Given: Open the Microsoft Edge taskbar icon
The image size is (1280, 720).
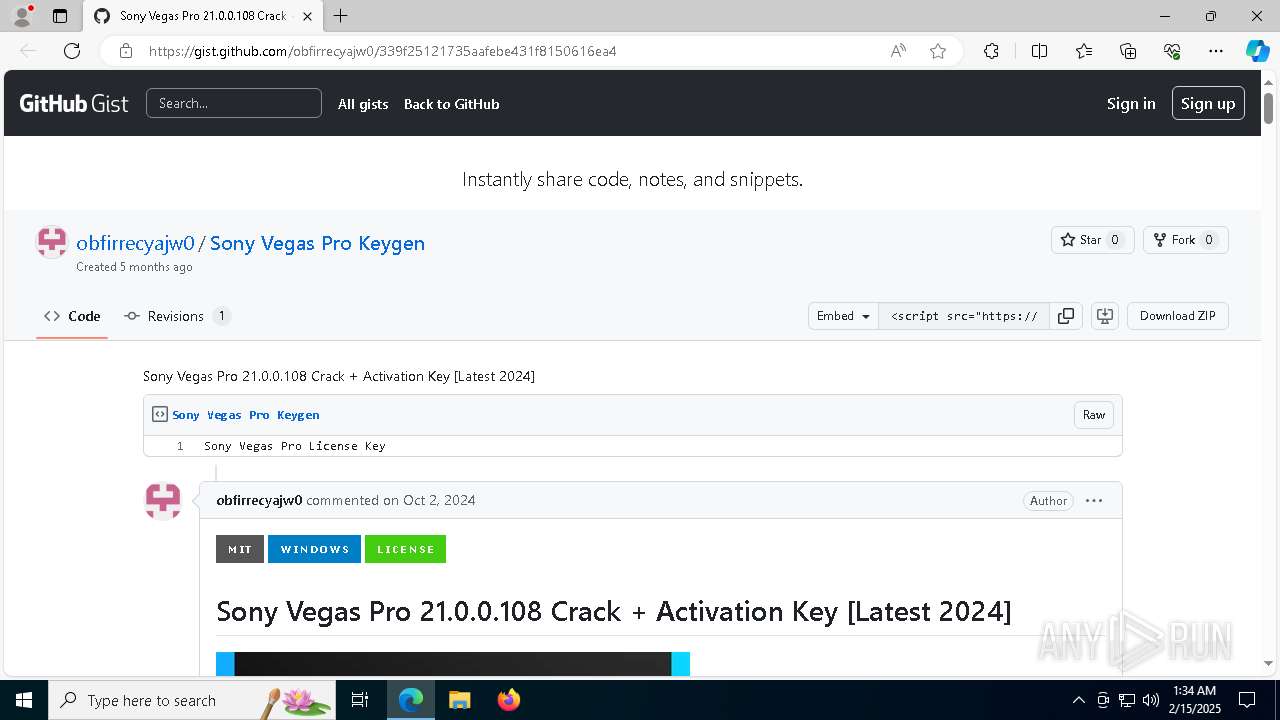Looking at the screenshot, I should tap(410, 700).
